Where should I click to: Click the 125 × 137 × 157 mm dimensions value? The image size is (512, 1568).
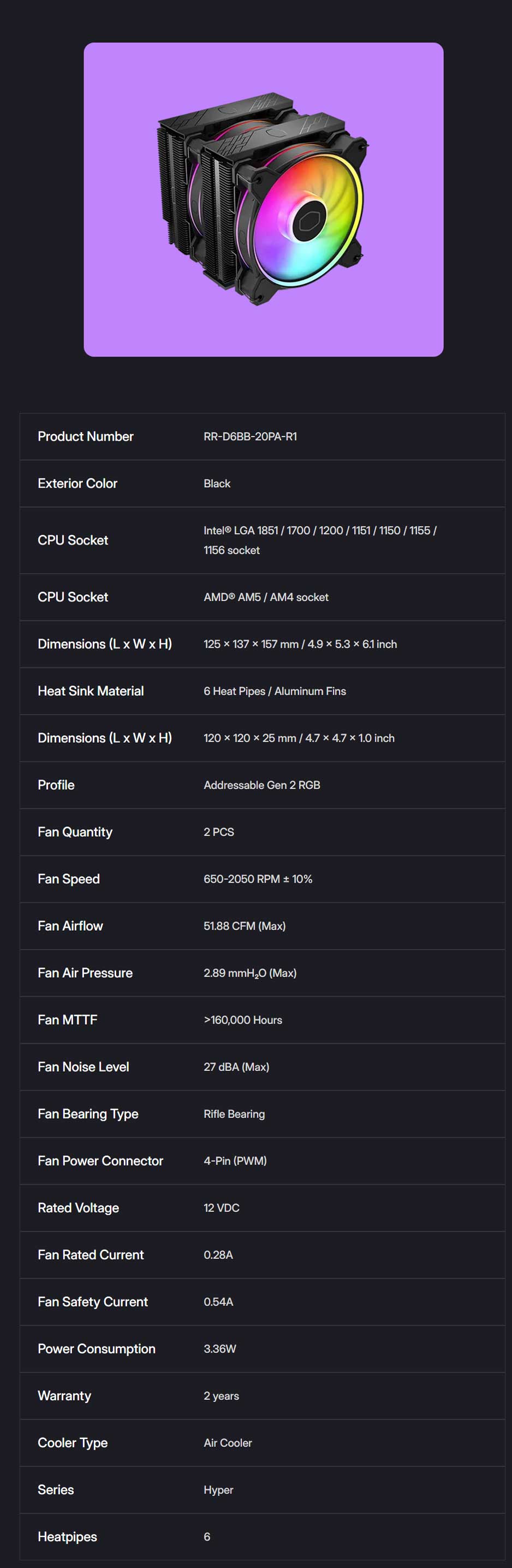[300, 644]
